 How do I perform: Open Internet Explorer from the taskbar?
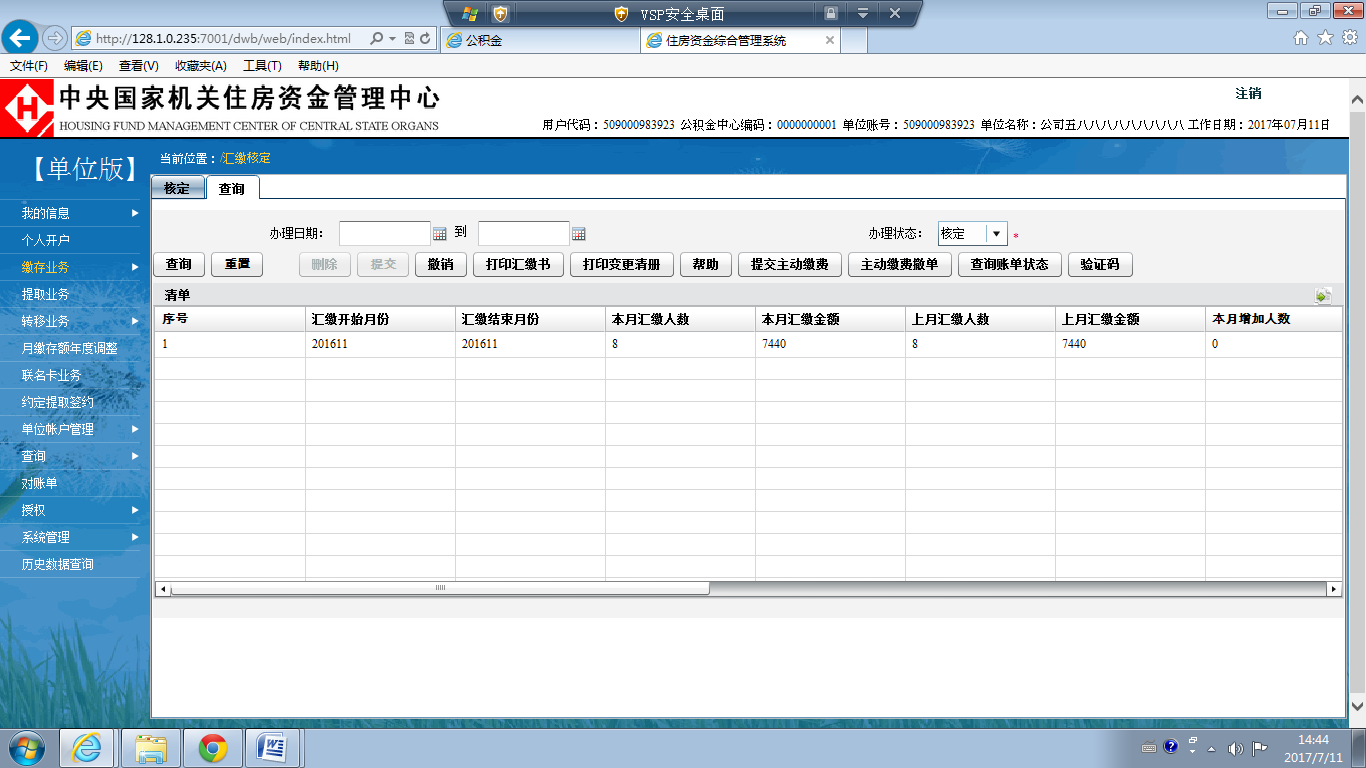click(x=87, y=747)
